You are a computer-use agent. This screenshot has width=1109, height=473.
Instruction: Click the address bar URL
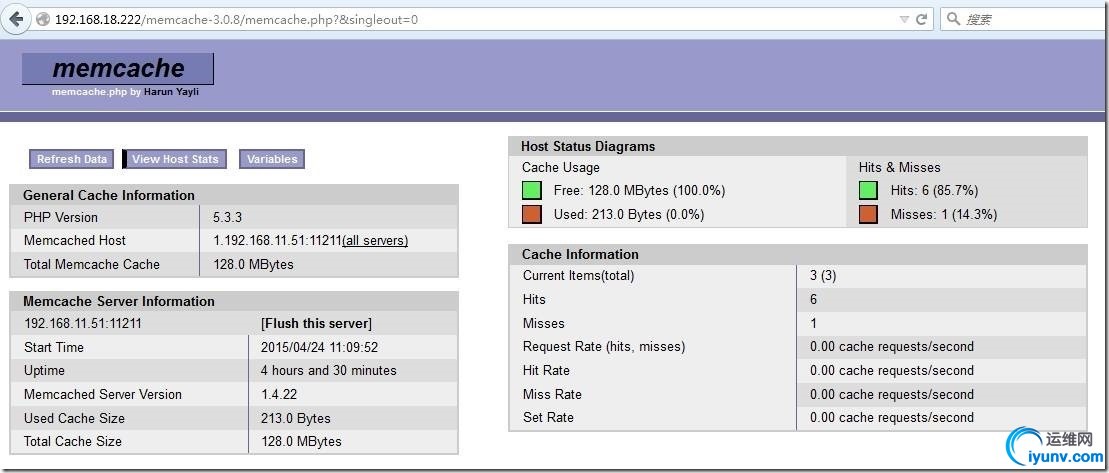(x=236, y=20)
